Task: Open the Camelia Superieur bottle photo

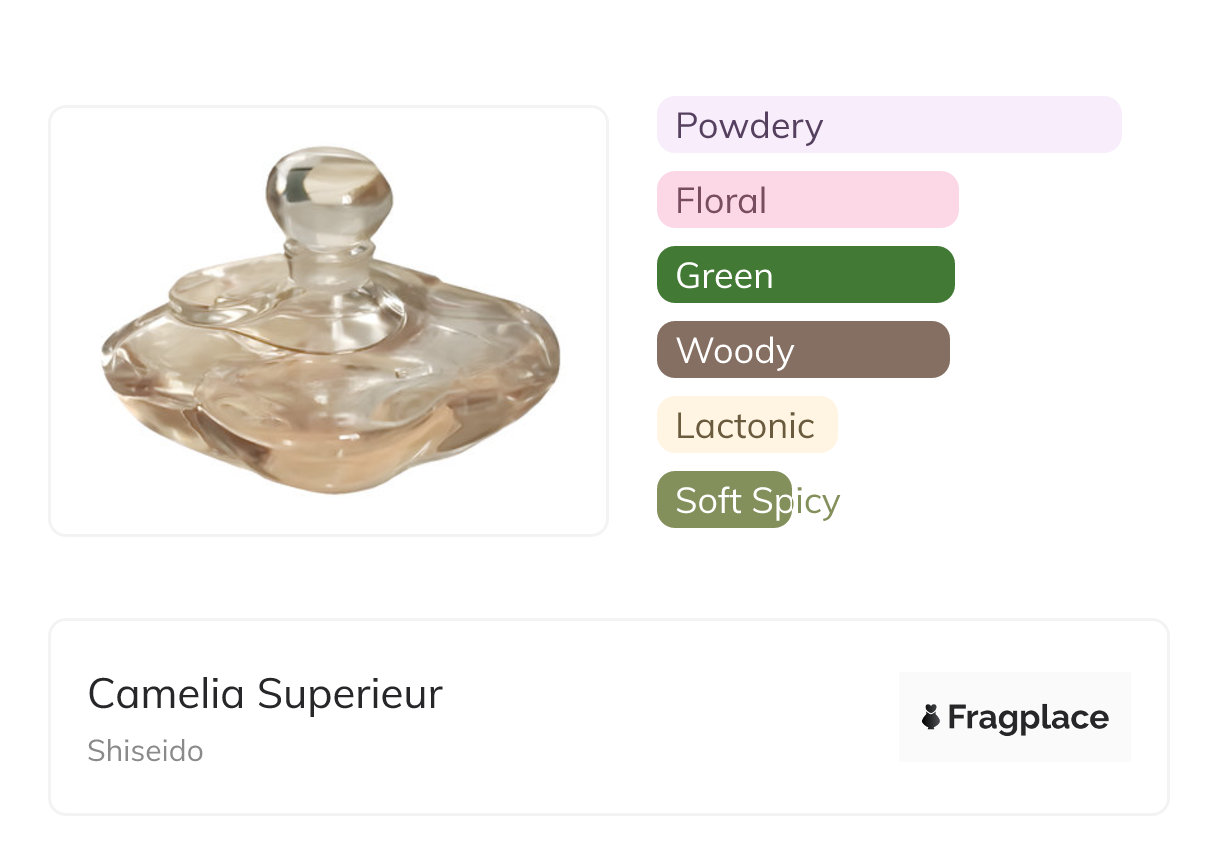Action: coord(328,320)
